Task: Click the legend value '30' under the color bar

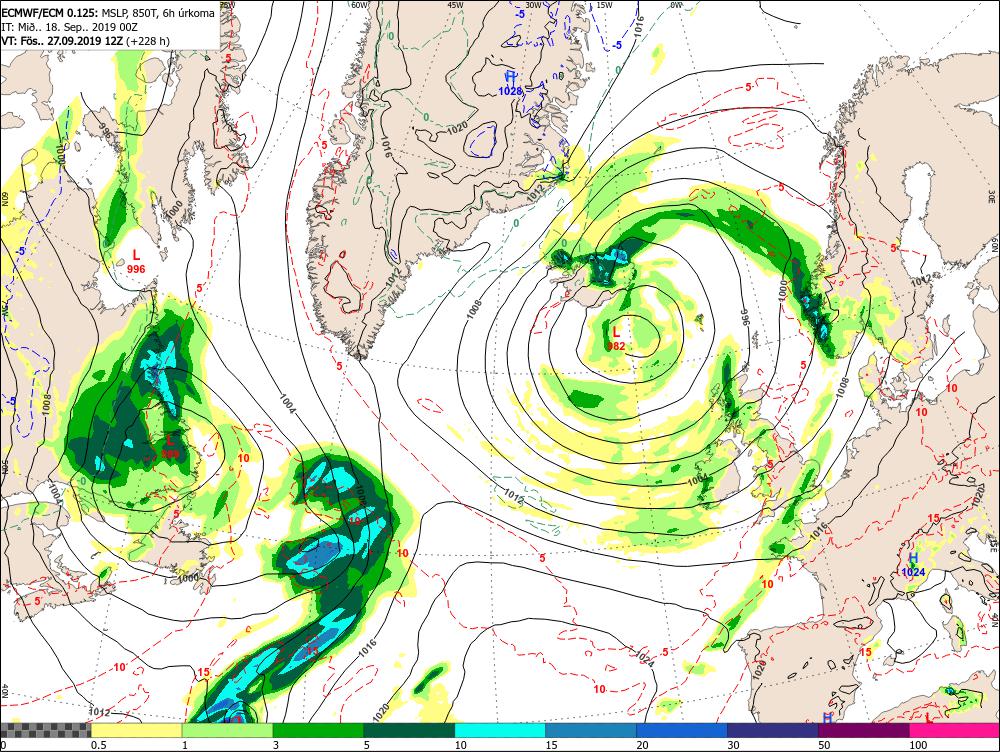Action: 733,745
